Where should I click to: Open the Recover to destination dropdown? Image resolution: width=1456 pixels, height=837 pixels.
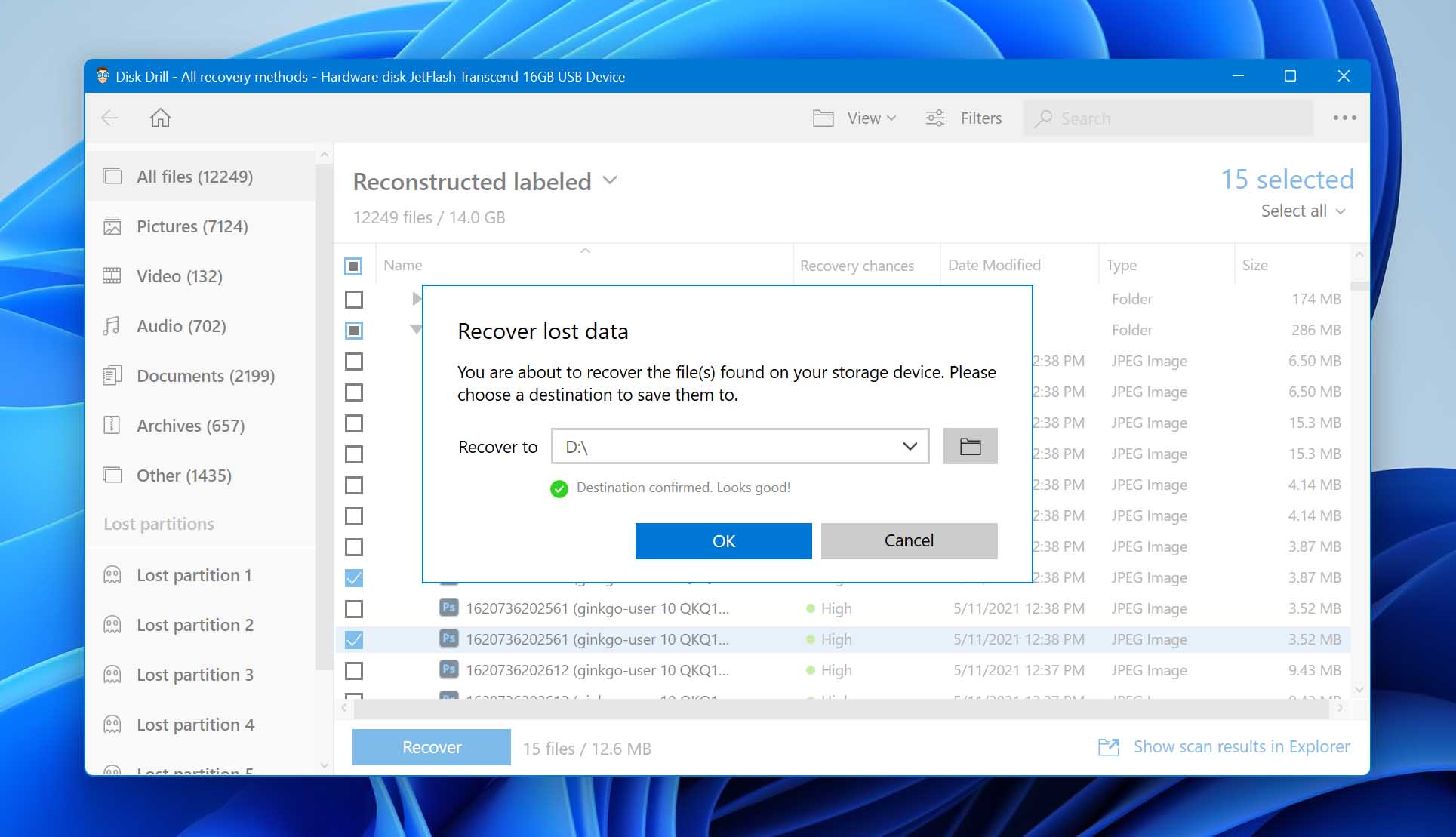point(908,446)
